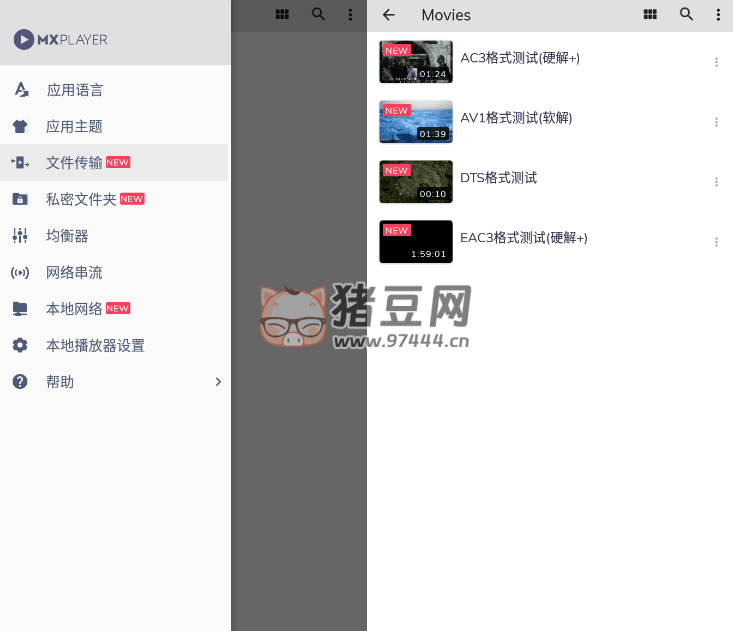Image resolution: width=733 pixels, height=631 pixels.
Task: Click the app language icon in drawer
Action: click(20, 90)
